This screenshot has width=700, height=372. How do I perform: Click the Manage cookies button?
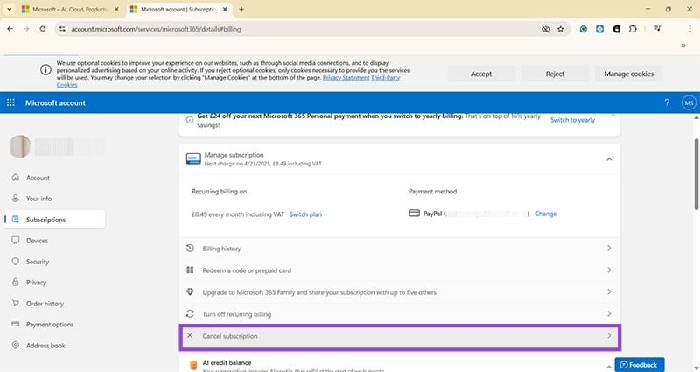tap(629, 74)
